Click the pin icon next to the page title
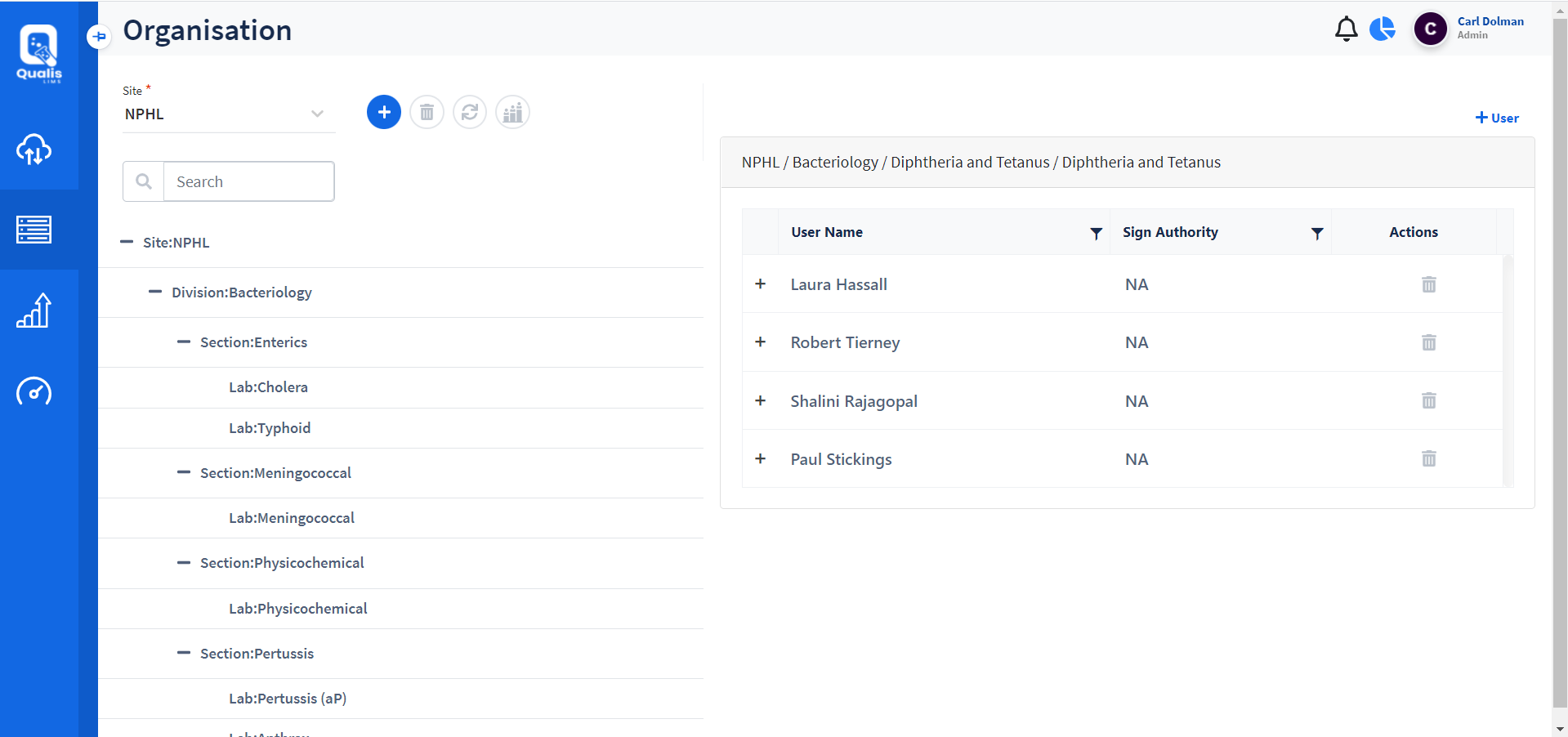This screenshot has height=737, width=1568. (x=99, y=36)
